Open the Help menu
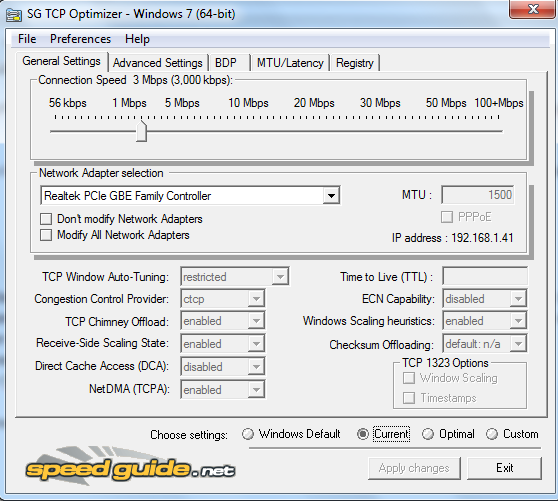This screenshot has width=558, height=501. pos(137,39)
